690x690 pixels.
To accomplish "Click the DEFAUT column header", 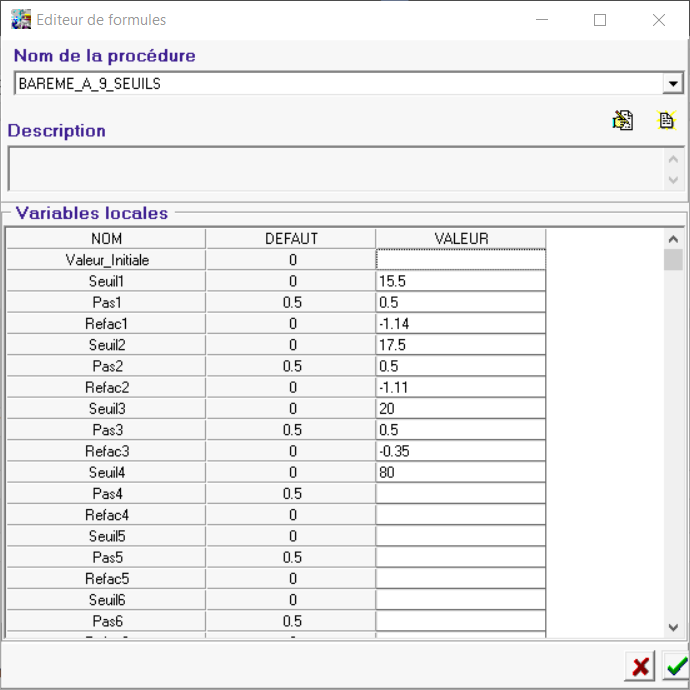I will tap(291, 239).
